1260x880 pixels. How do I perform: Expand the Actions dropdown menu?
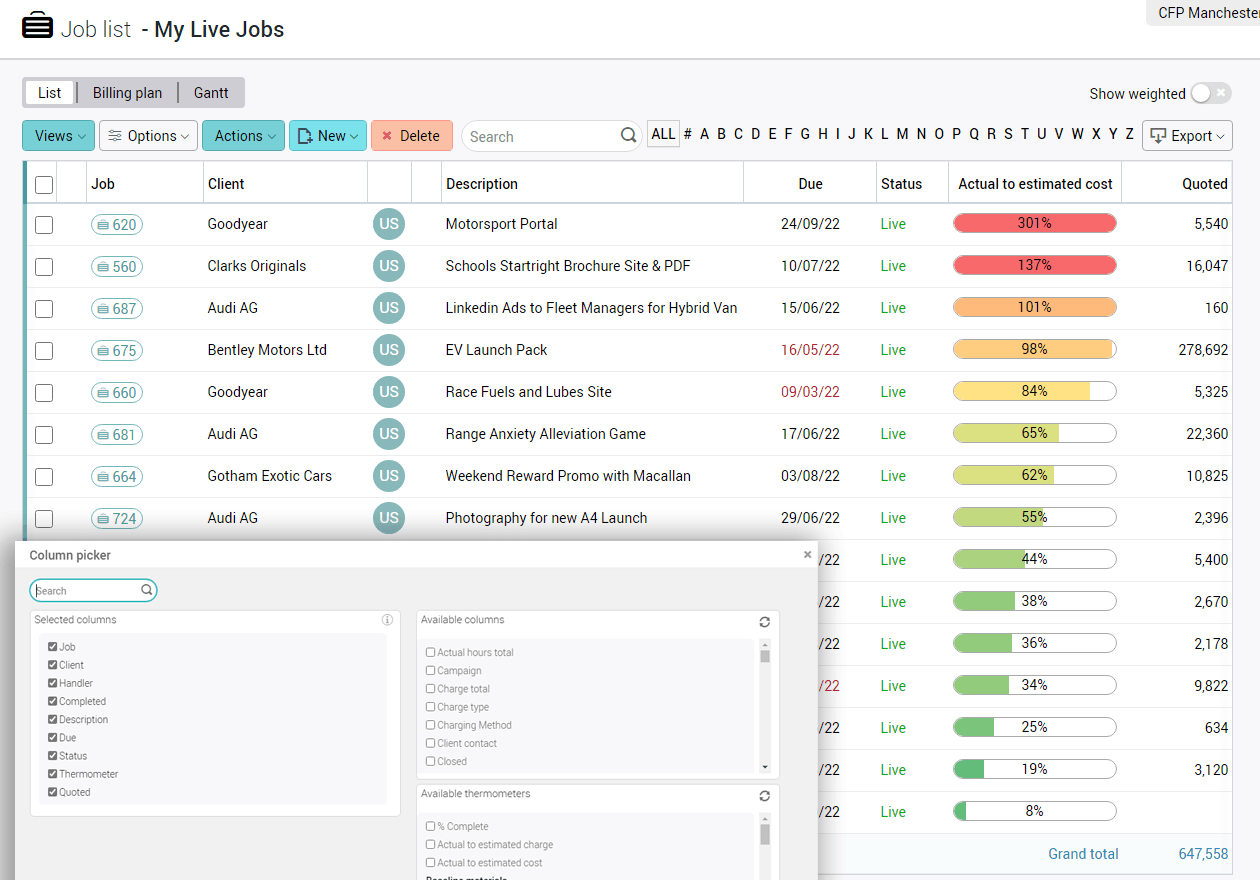(x=243, y=136)
